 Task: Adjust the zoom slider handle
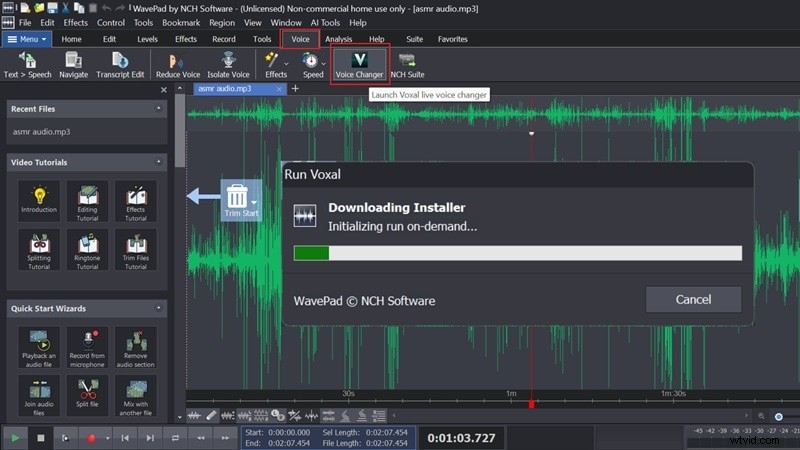coord(779,416)
